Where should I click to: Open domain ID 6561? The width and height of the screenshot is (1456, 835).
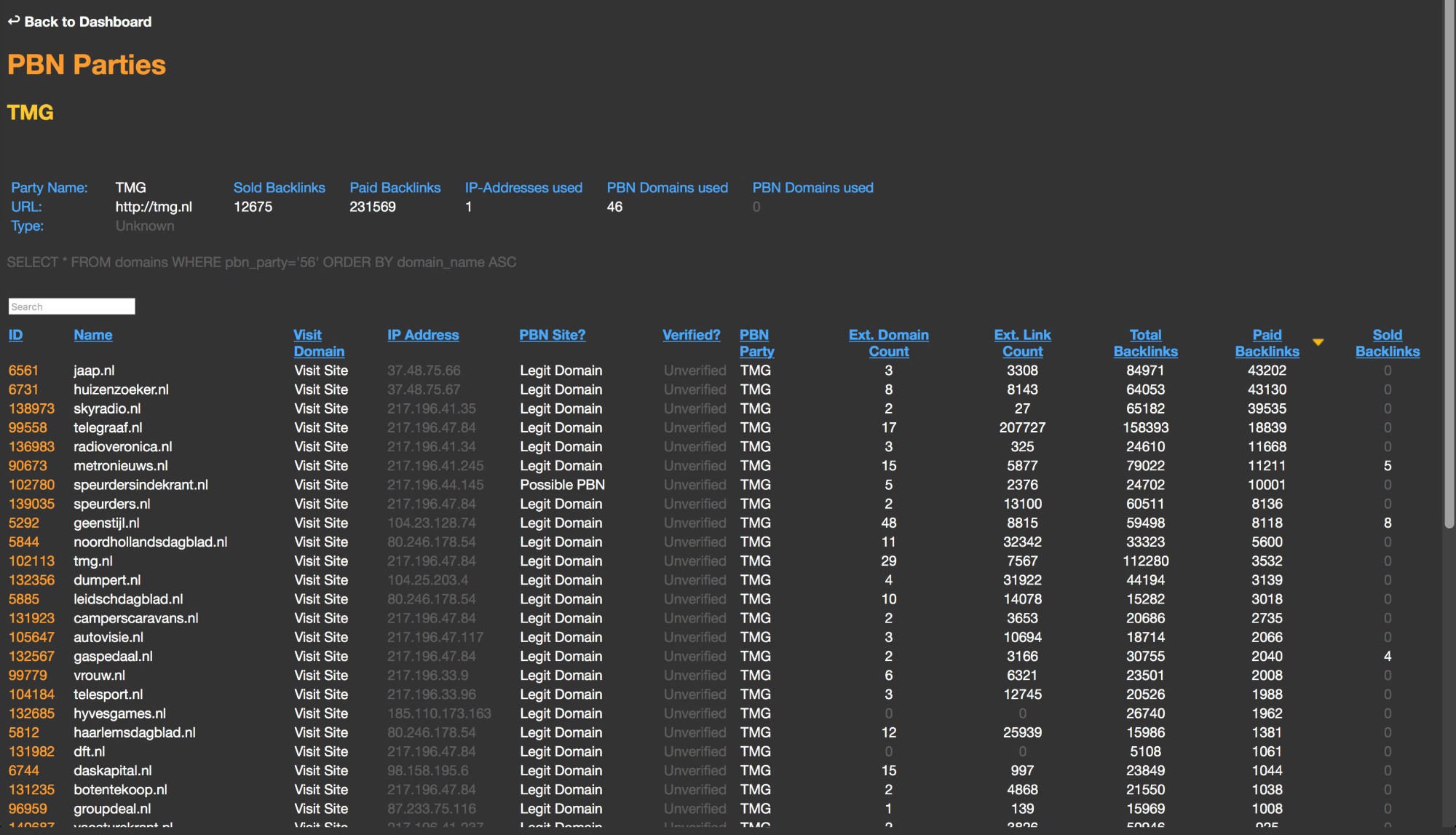click(x=23, y=371)
